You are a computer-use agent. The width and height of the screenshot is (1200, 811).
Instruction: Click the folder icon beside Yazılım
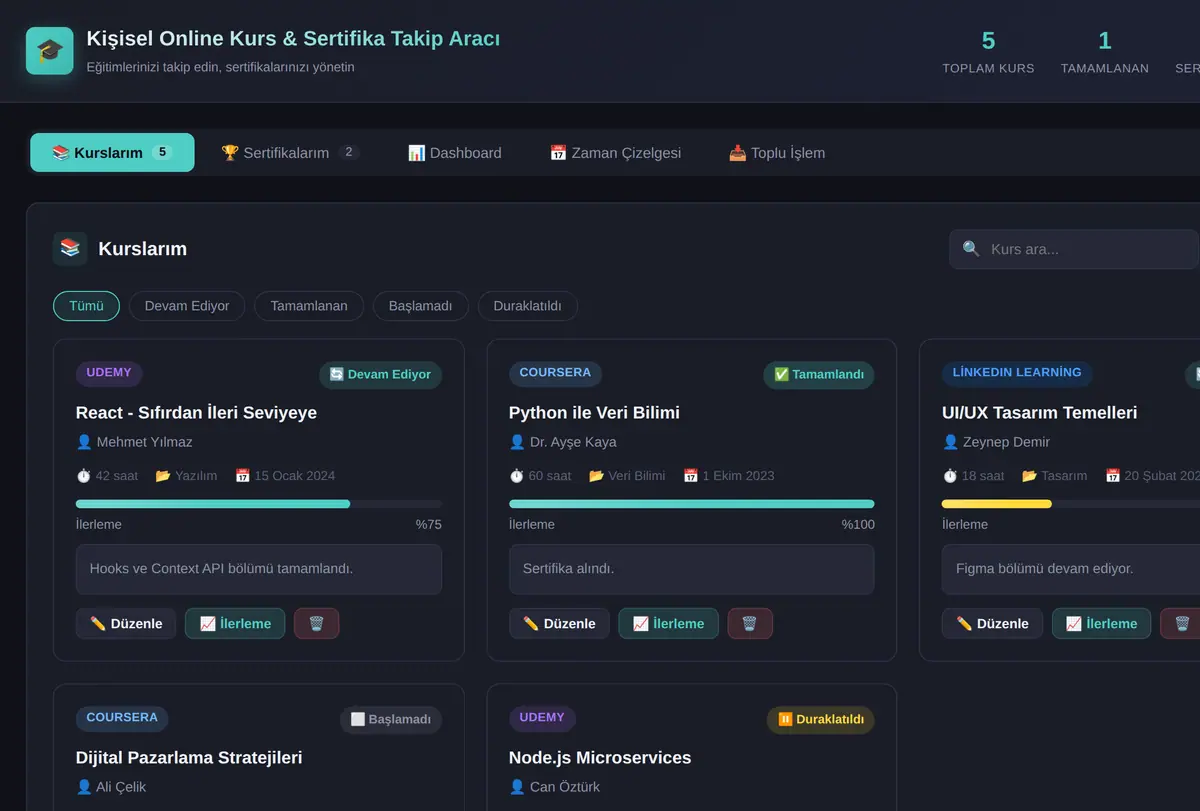click(x=163, y=476)
